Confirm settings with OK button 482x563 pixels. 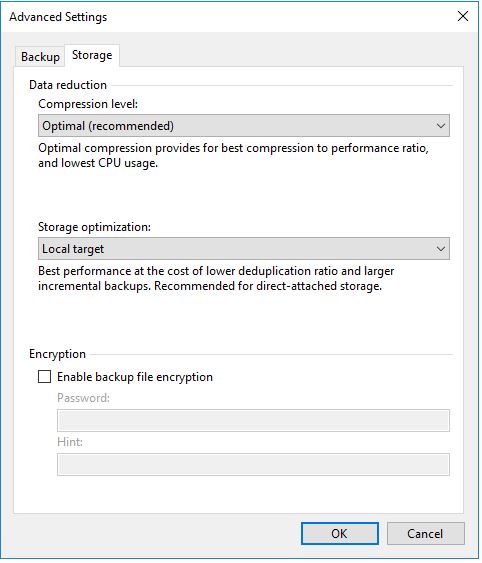pyautogui.click(x=339, y=534)
